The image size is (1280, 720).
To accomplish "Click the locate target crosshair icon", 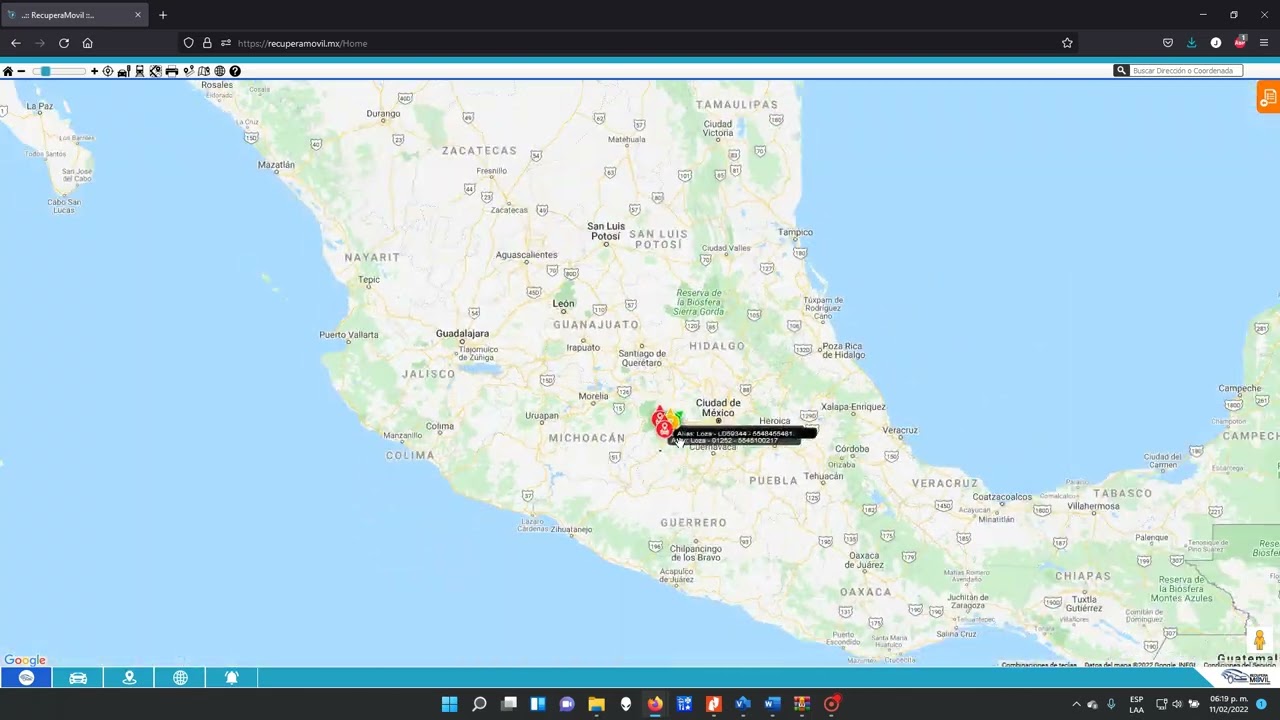I will (x=108, y=71).
